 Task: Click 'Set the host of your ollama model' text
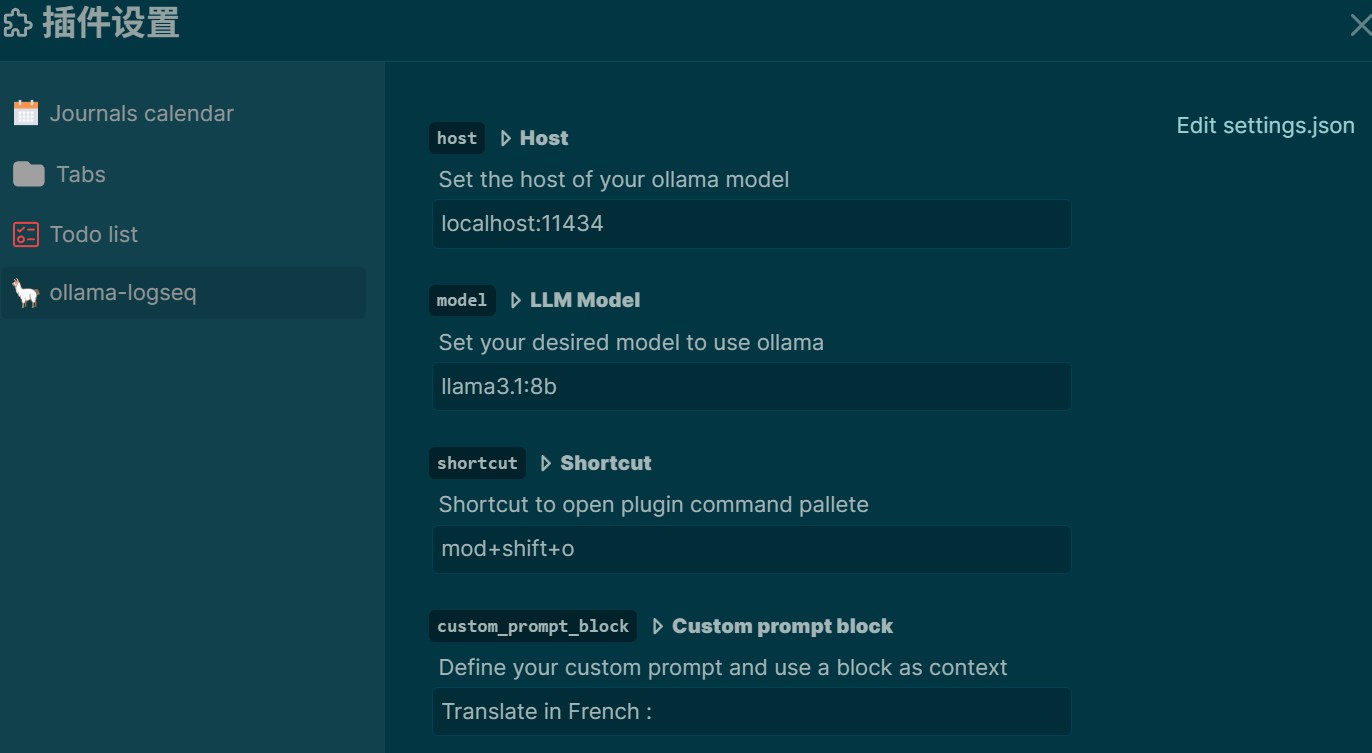614,180
